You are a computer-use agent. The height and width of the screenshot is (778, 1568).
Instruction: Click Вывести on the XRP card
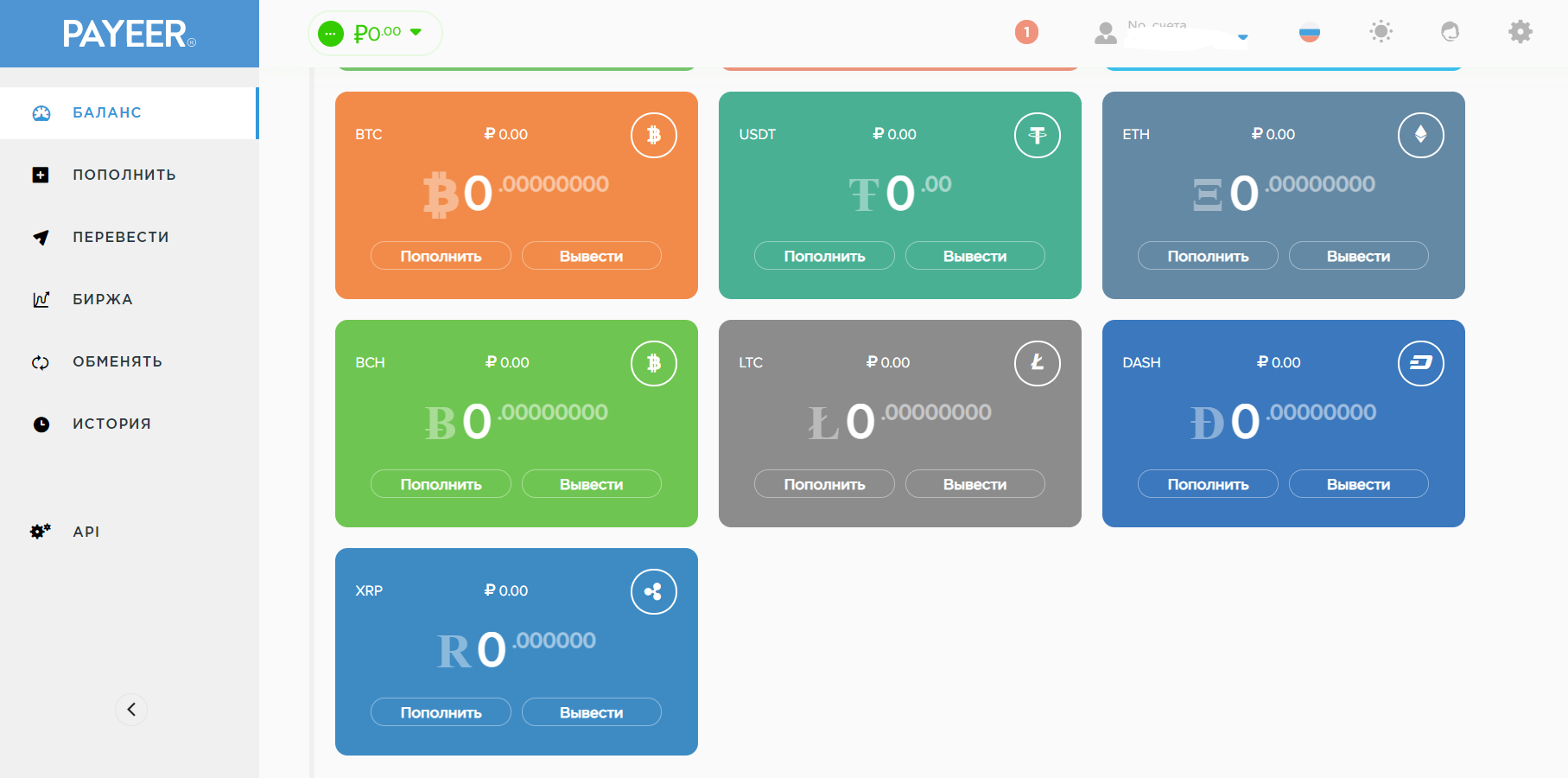coord(592,712)
